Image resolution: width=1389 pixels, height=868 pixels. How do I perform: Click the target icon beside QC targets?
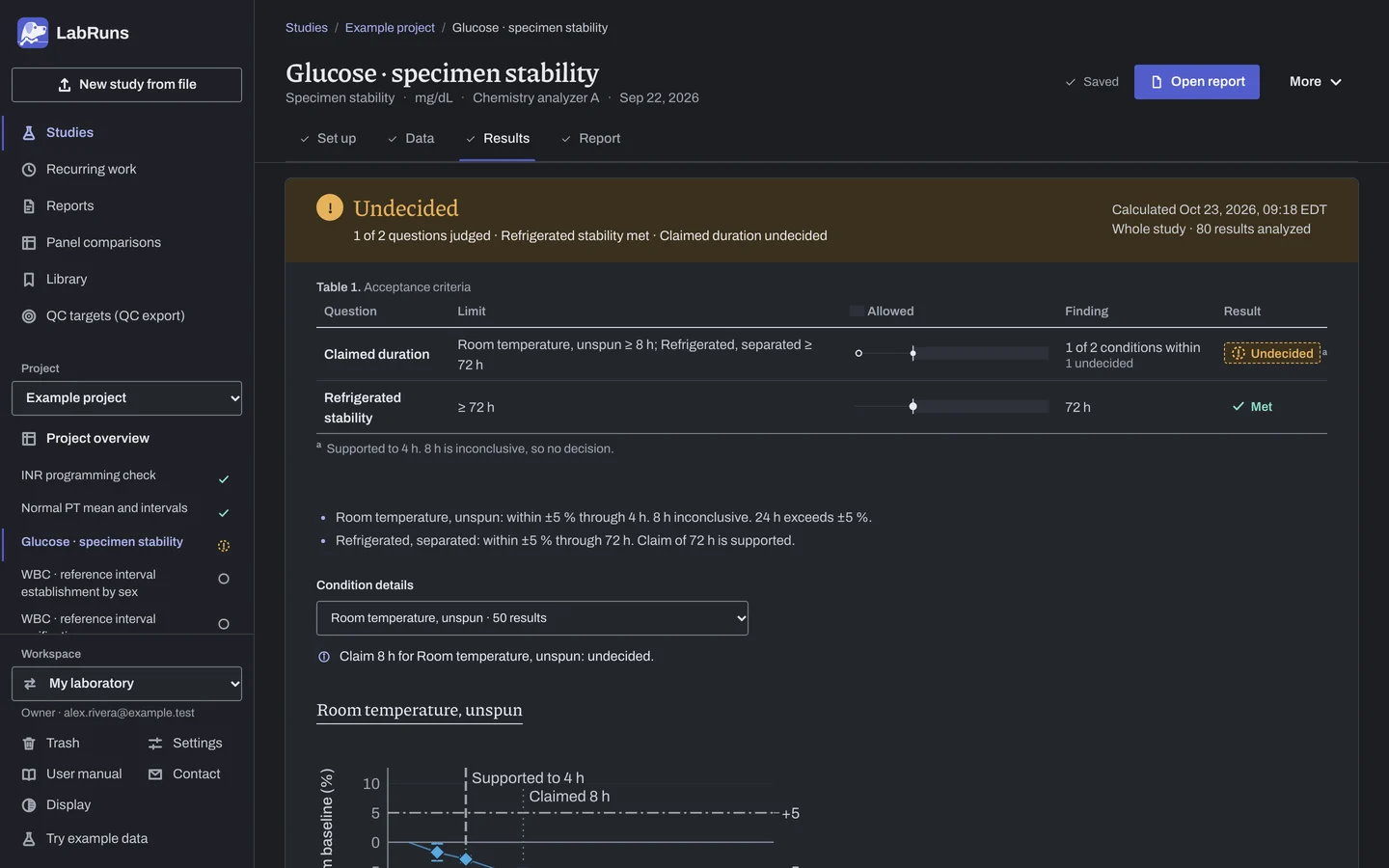[x=29, y=316]
